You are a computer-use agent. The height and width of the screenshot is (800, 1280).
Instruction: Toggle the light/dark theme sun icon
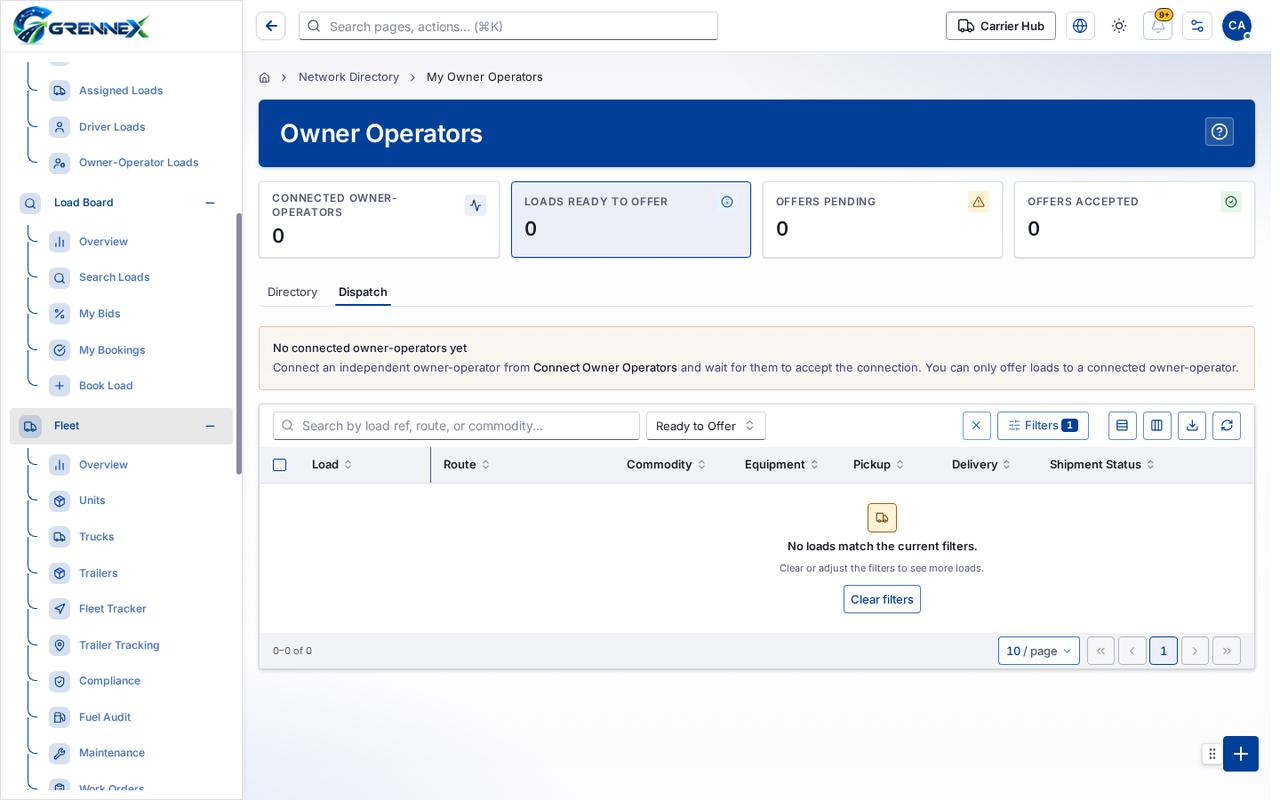tap(1119, 26)
